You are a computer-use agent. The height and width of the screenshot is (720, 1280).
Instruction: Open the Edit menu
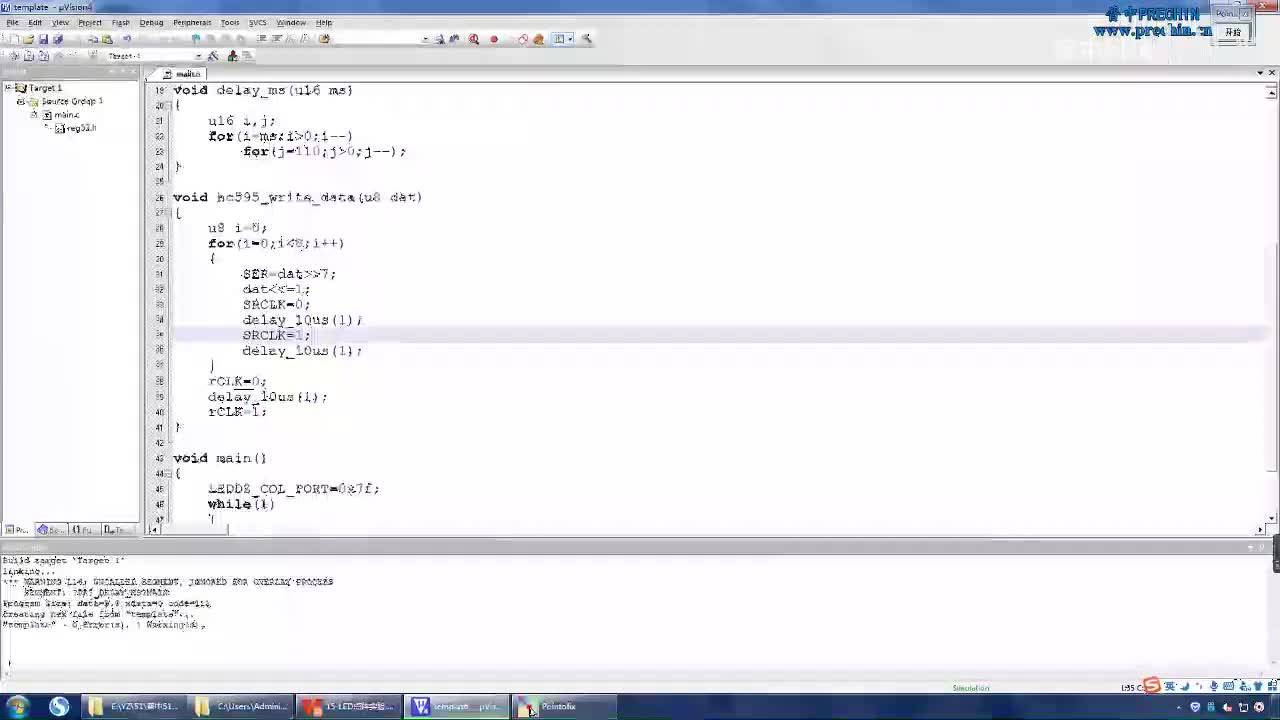click(x=36, y=22)
